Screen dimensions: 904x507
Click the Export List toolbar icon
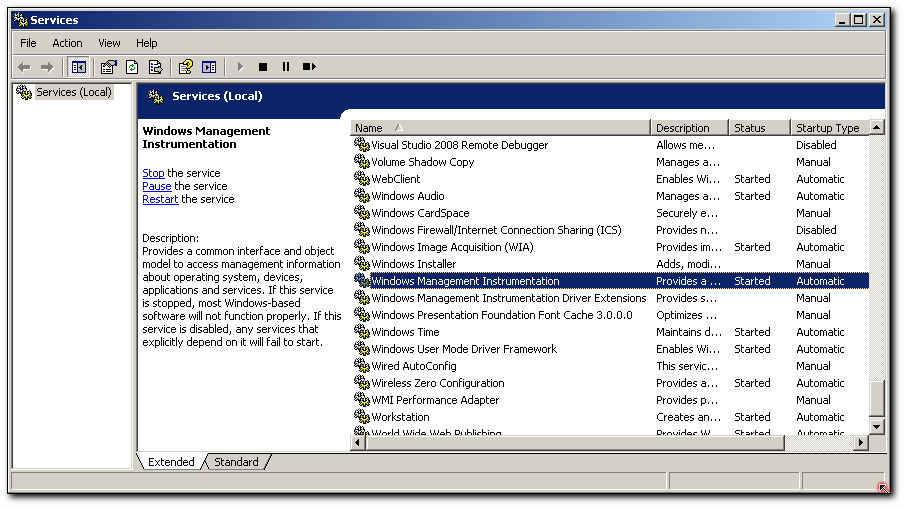156,67
